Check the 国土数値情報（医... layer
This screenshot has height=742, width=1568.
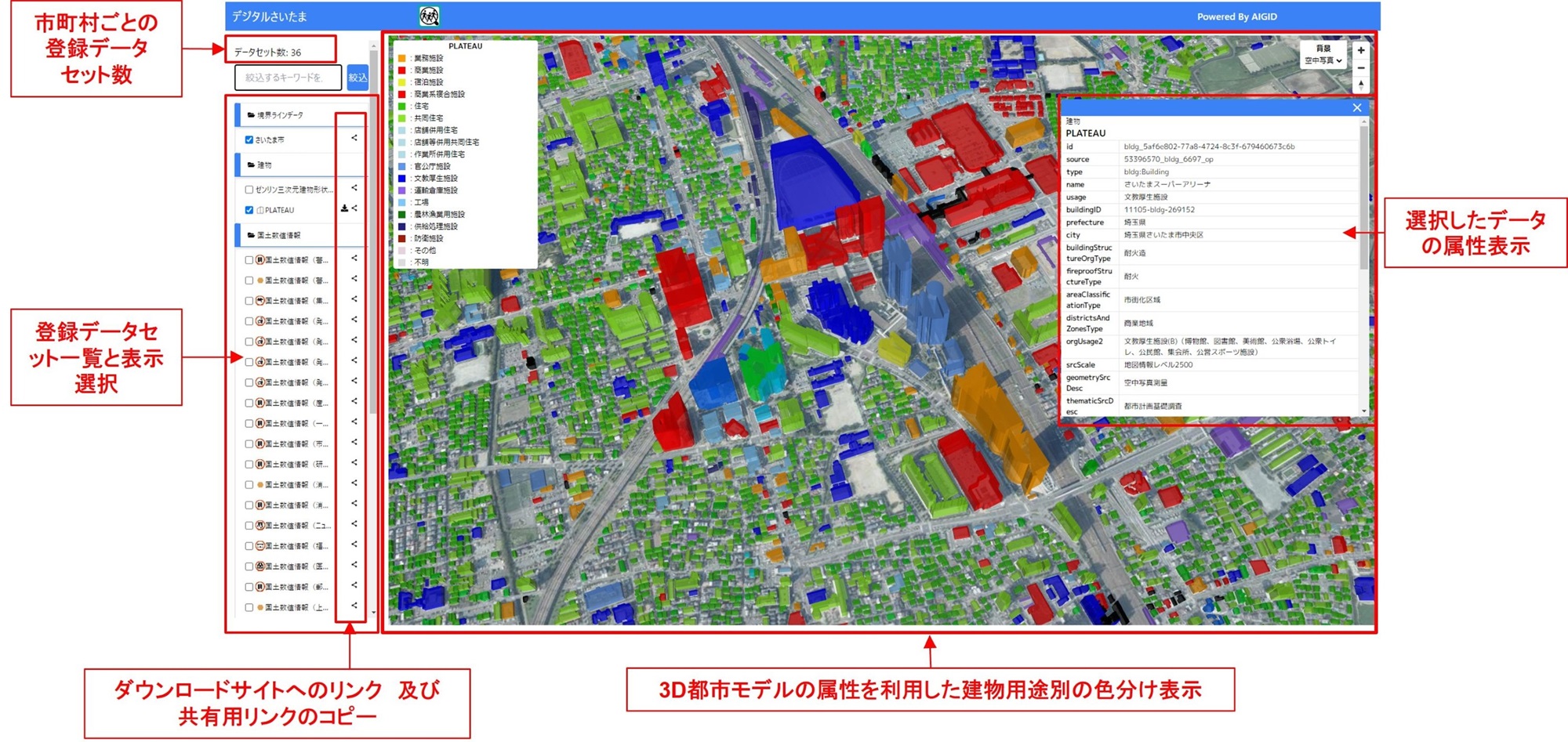click(x=249, y=566)
